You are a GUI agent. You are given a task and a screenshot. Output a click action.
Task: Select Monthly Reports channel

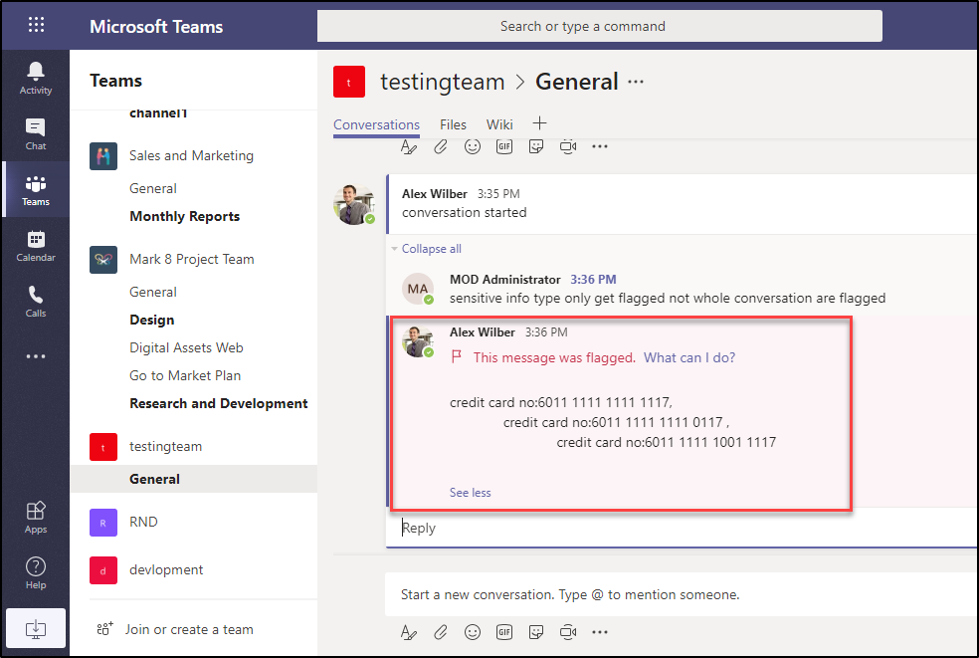(184, 216)
